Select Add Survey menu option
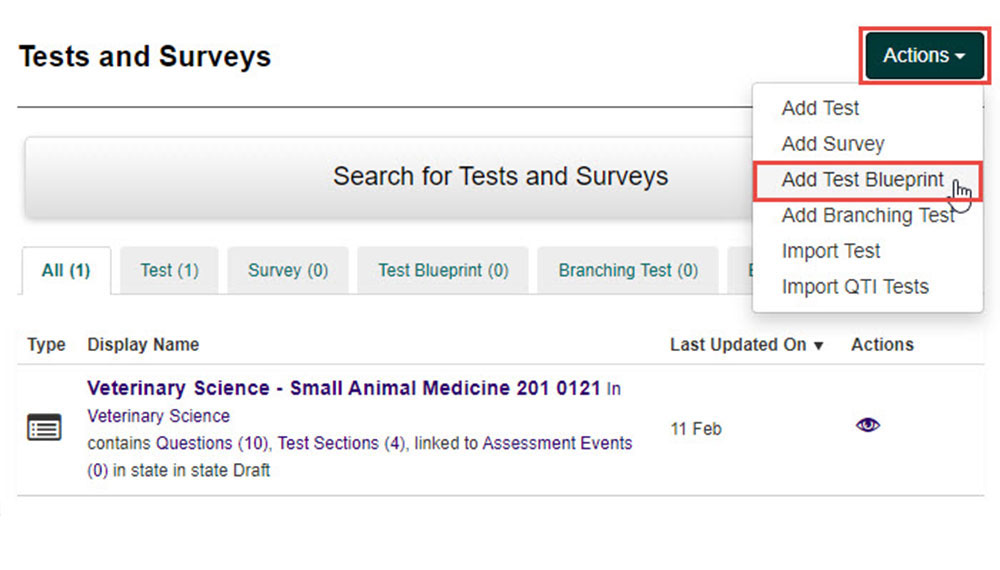 point(833,143)
